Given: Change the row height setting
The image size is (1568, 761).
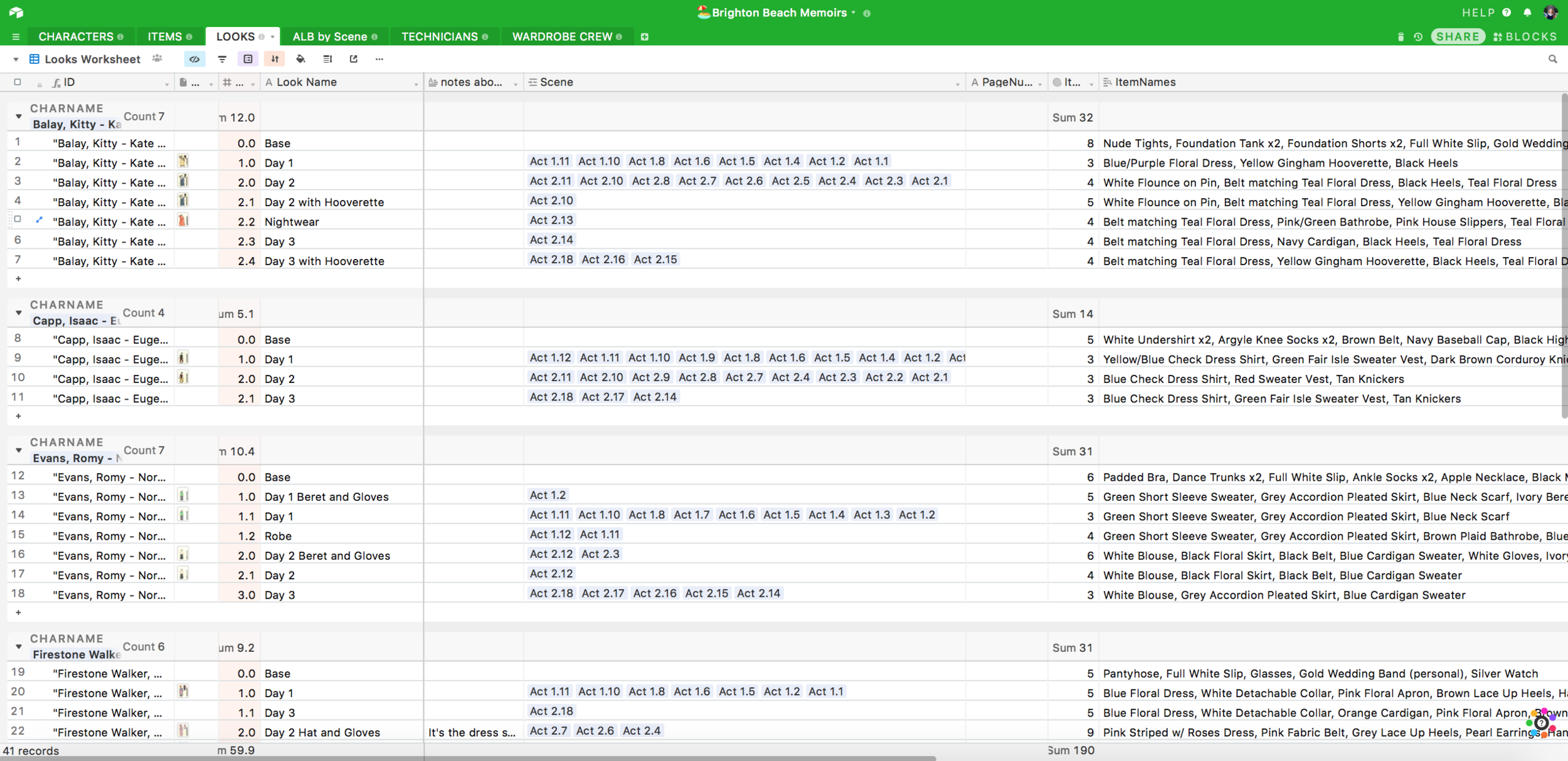Looking at the screenshot, I should click(x=327, y=59).
